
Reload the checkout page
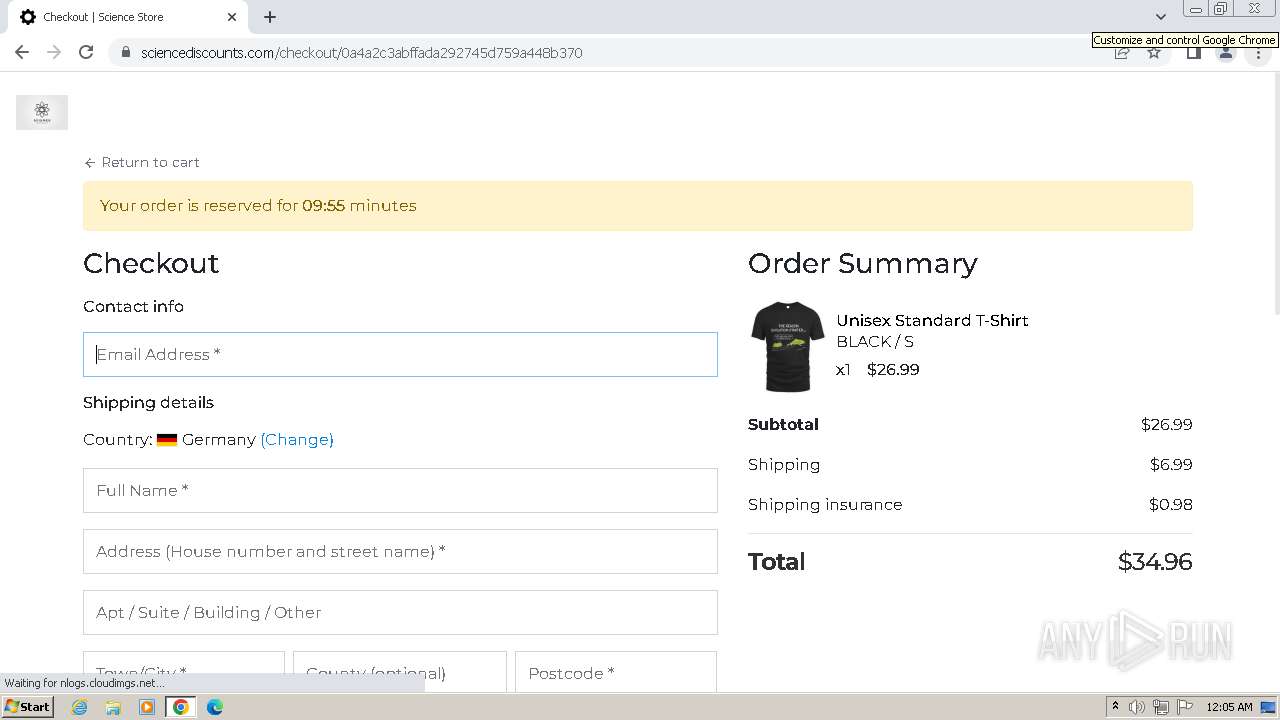click(x=86, y=52)
